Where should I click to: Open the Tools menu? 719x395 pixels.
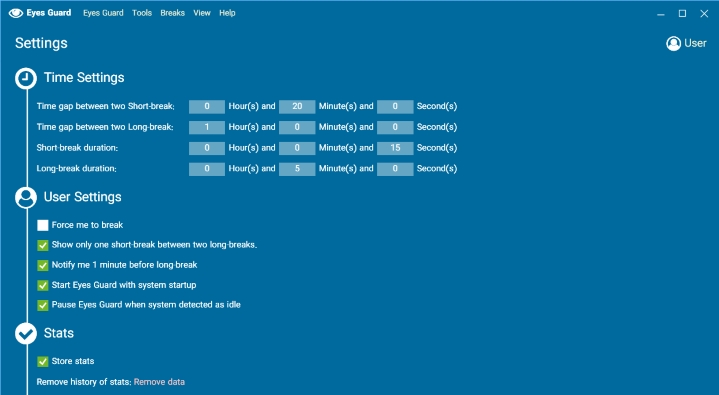pos(142,13)
